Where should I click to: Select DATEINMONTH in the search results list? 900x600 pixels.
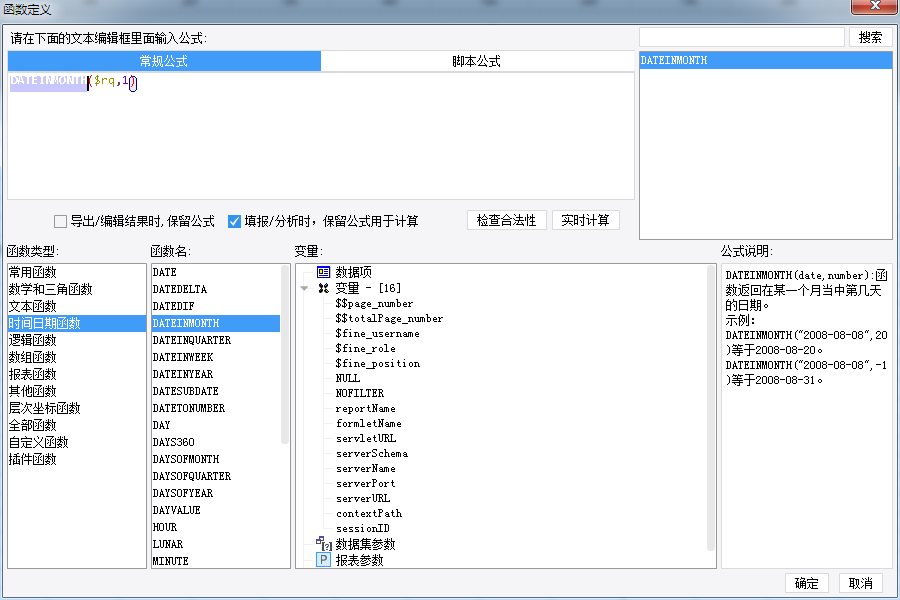(766, 60)
